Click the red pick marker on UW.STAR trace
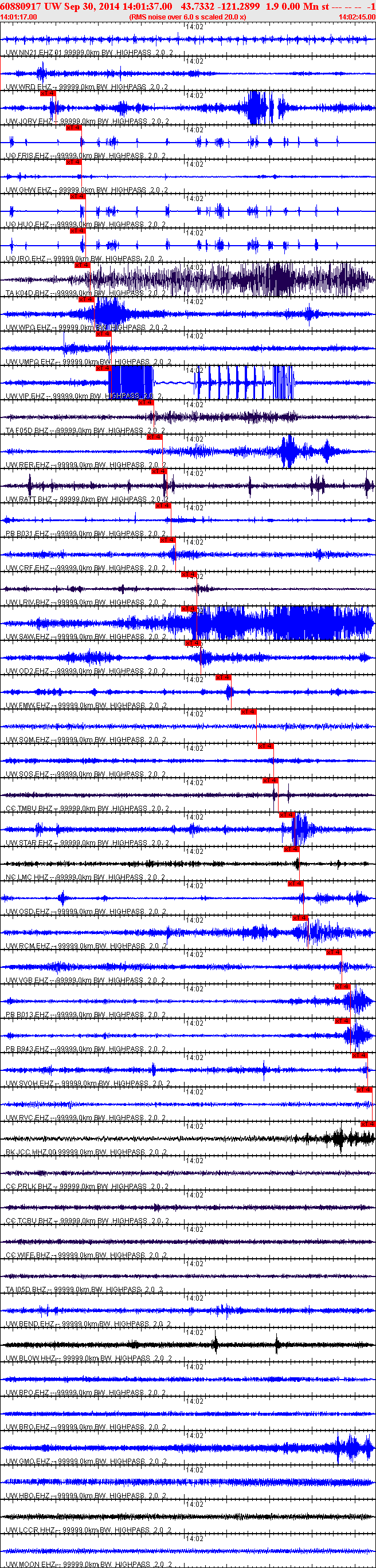Viewport: 376px width, 1568px height. [287, 815]
